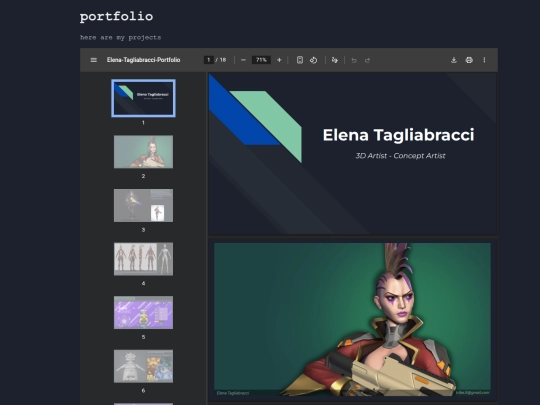Open the PDF viewer more actions menu

(484, 60)
